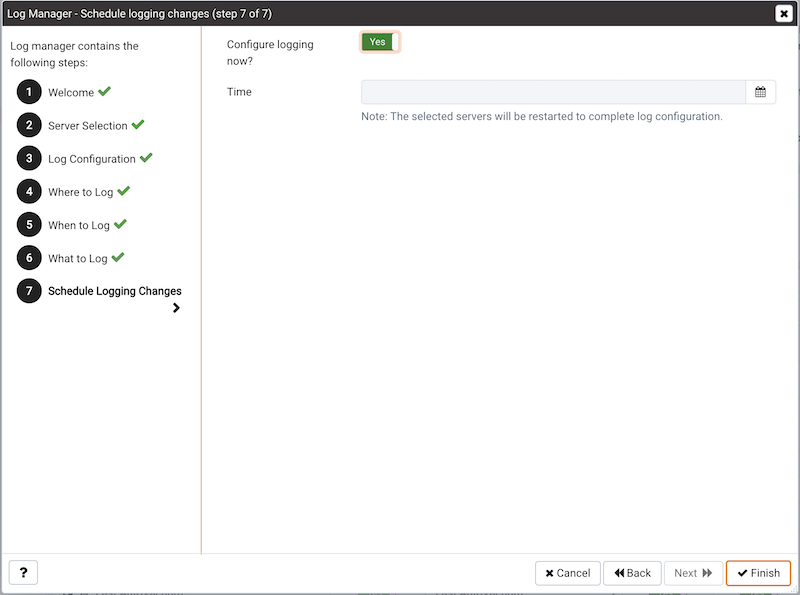
Task: Click the number 1 step circle
Action: click(x=29, y=92)
